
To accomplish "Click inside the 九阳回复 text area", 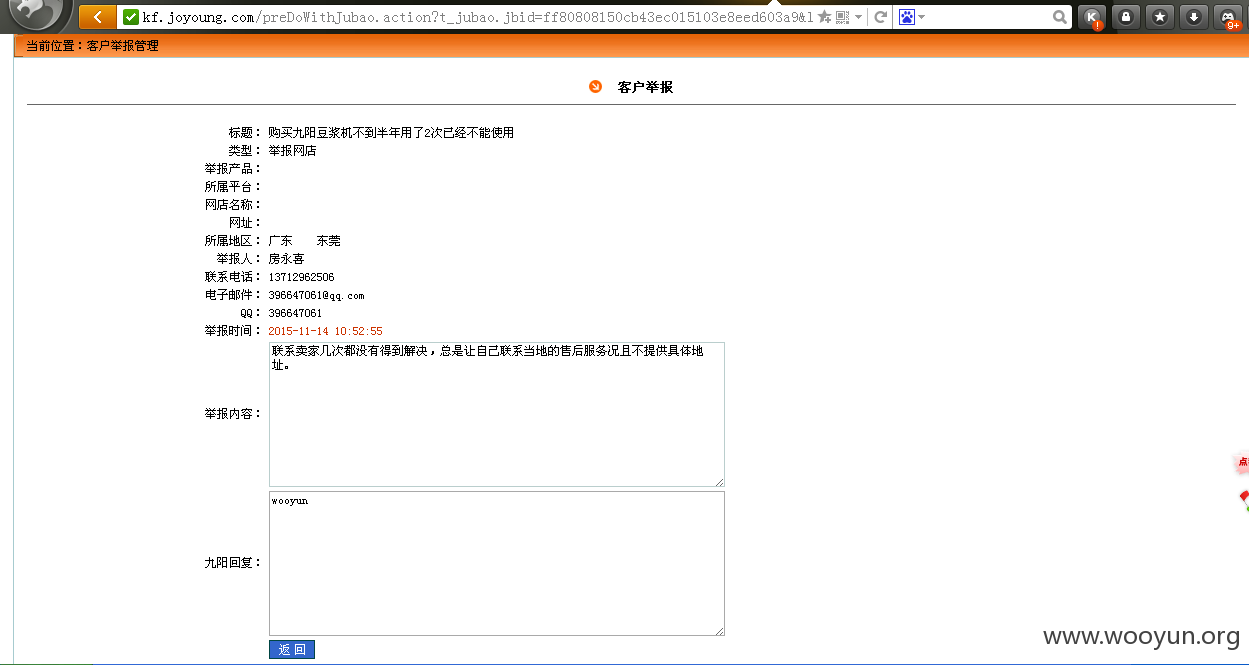I will click(x=496, y=563).
